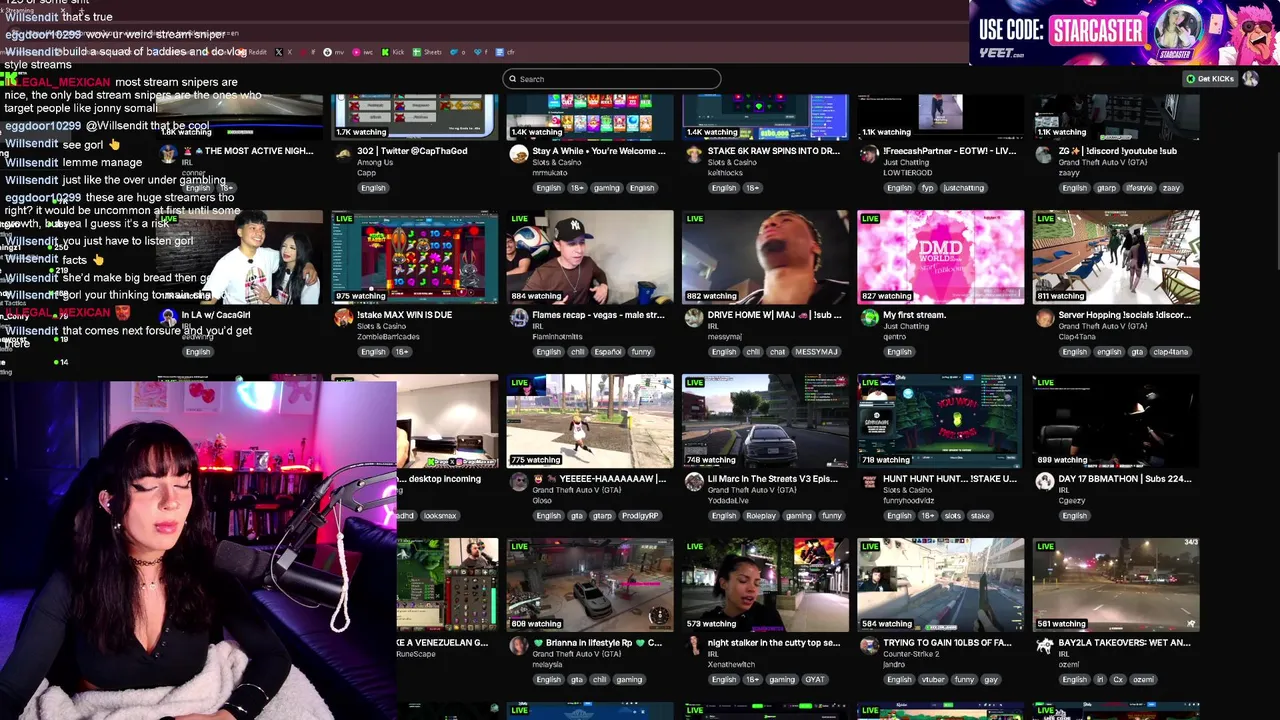Click messymaj's channel avatar
1280x720 pixels.
coord(694,318)
